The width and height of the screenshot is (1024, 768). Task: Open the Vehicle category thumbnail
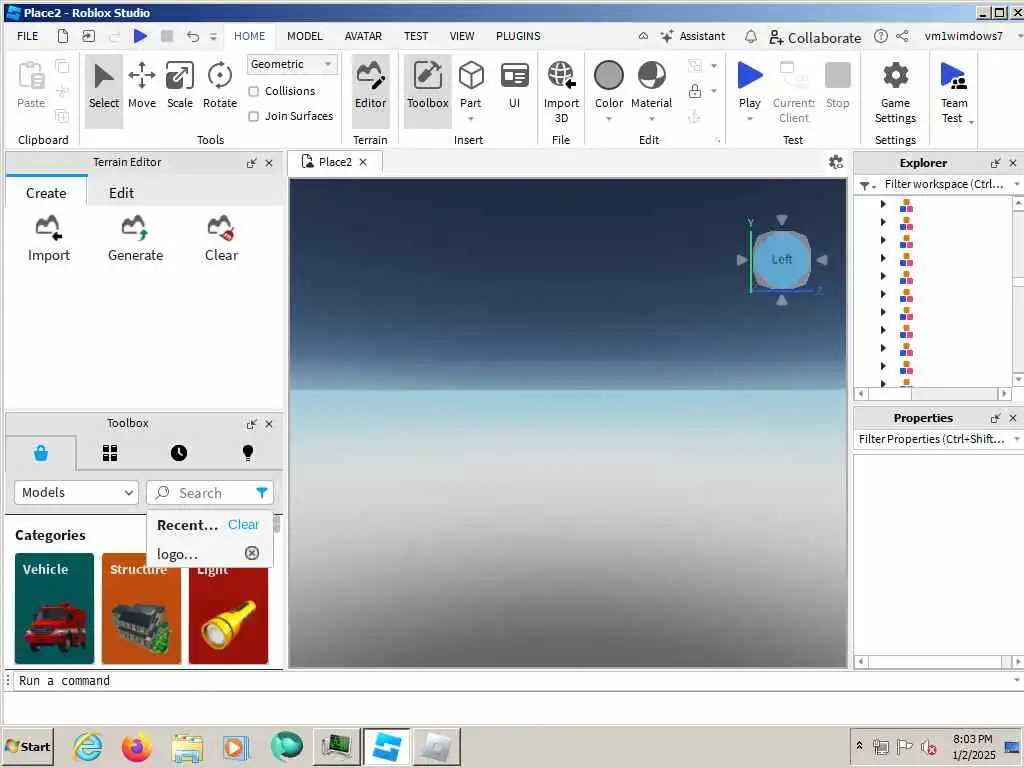pos(54,608)
